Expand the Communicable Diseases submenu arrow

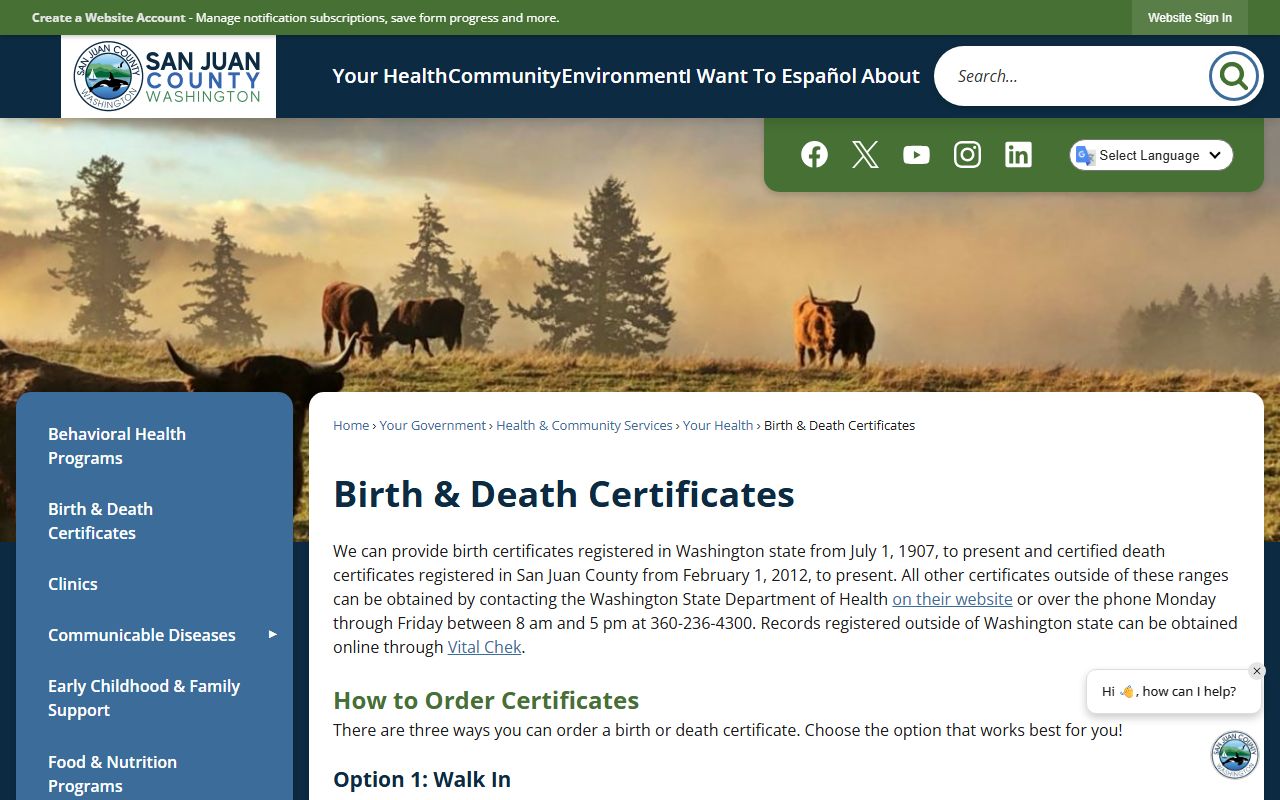pos(272,634)
